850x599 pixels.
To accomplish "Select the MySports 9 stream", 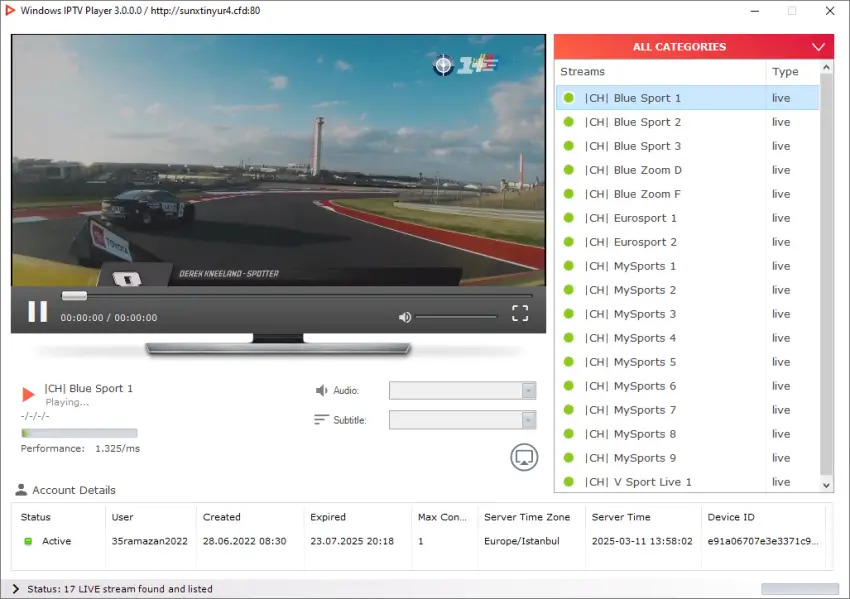I will tap(687, 458).
